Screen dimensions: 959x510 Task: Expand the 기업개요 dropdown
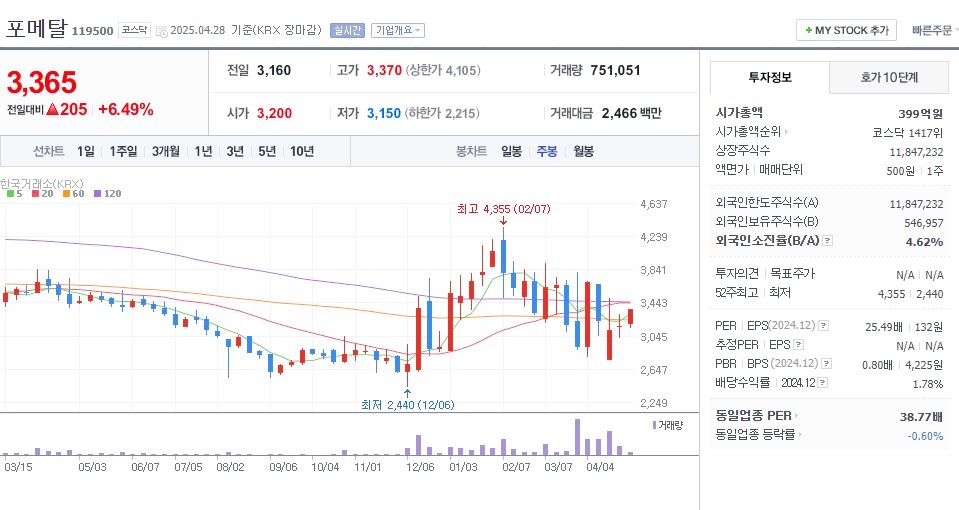pyautogui.click(x=398, y=30)
